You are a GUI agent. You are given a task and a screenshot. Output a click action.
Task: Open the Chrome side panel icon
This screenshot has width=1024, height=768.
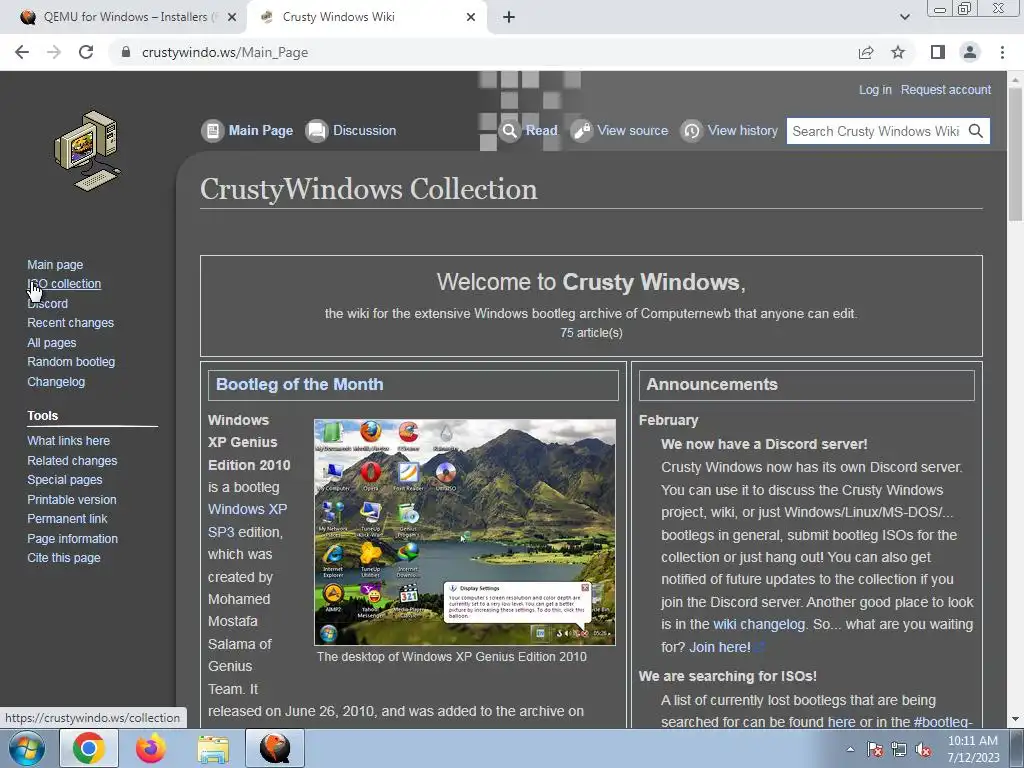click(x=938, y=52)
